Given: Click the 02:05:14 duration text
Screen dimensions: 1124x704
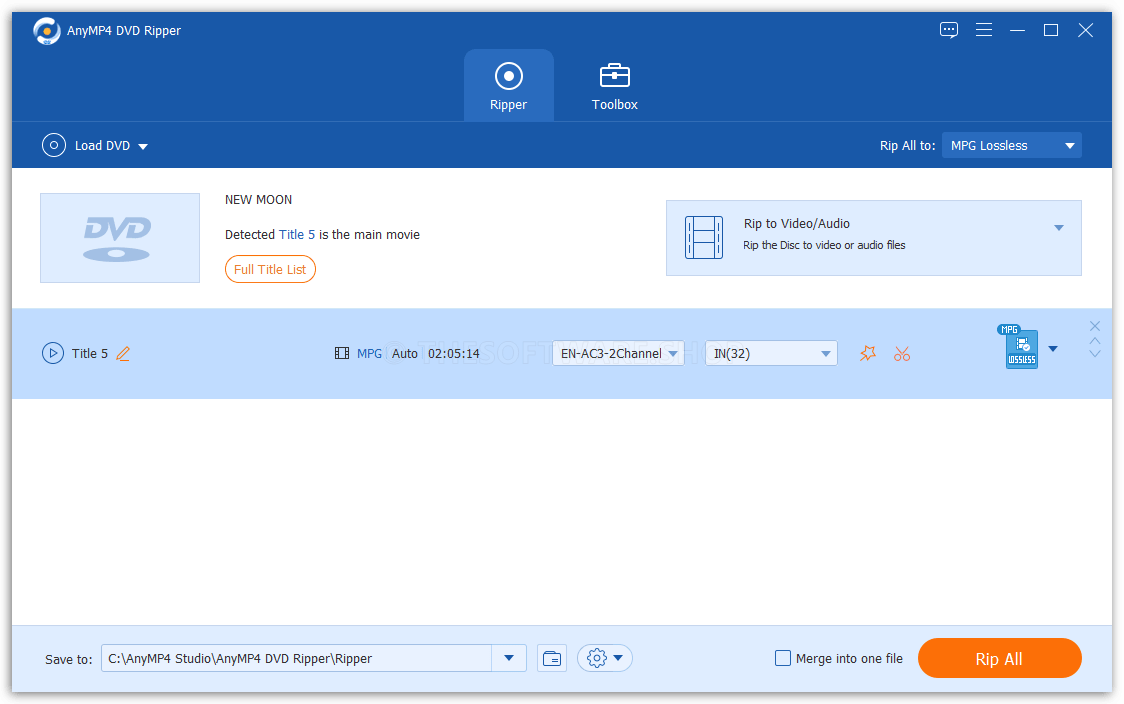Looking at the screenshot, I should tap(454, 353).
